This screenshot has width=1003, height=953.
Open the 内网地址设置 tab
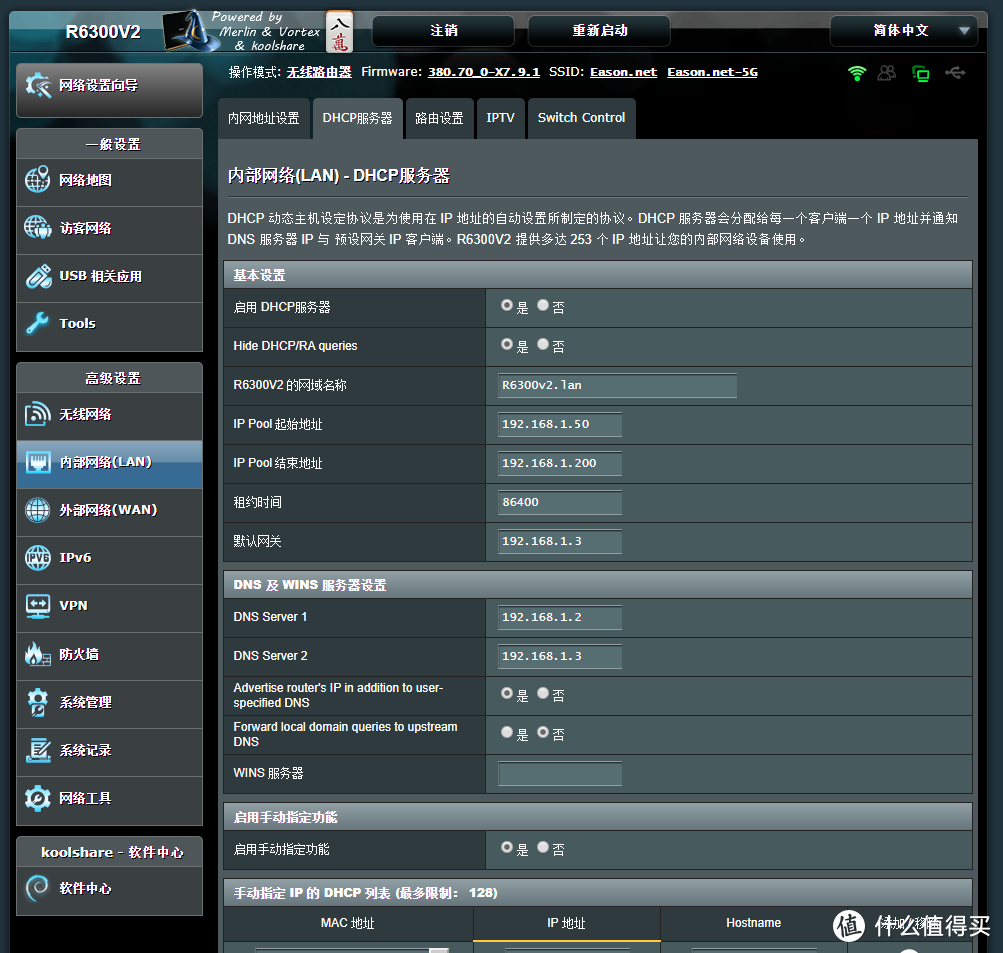pos(264,118)
